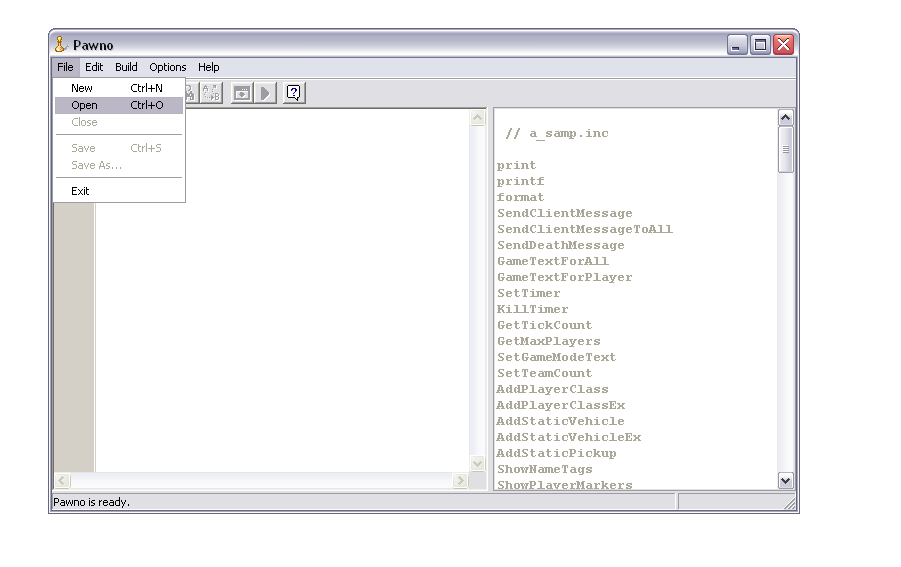Select GetMaxPlayers in the function list
Screen dimensions: 901x567
[x=548, y=342]
